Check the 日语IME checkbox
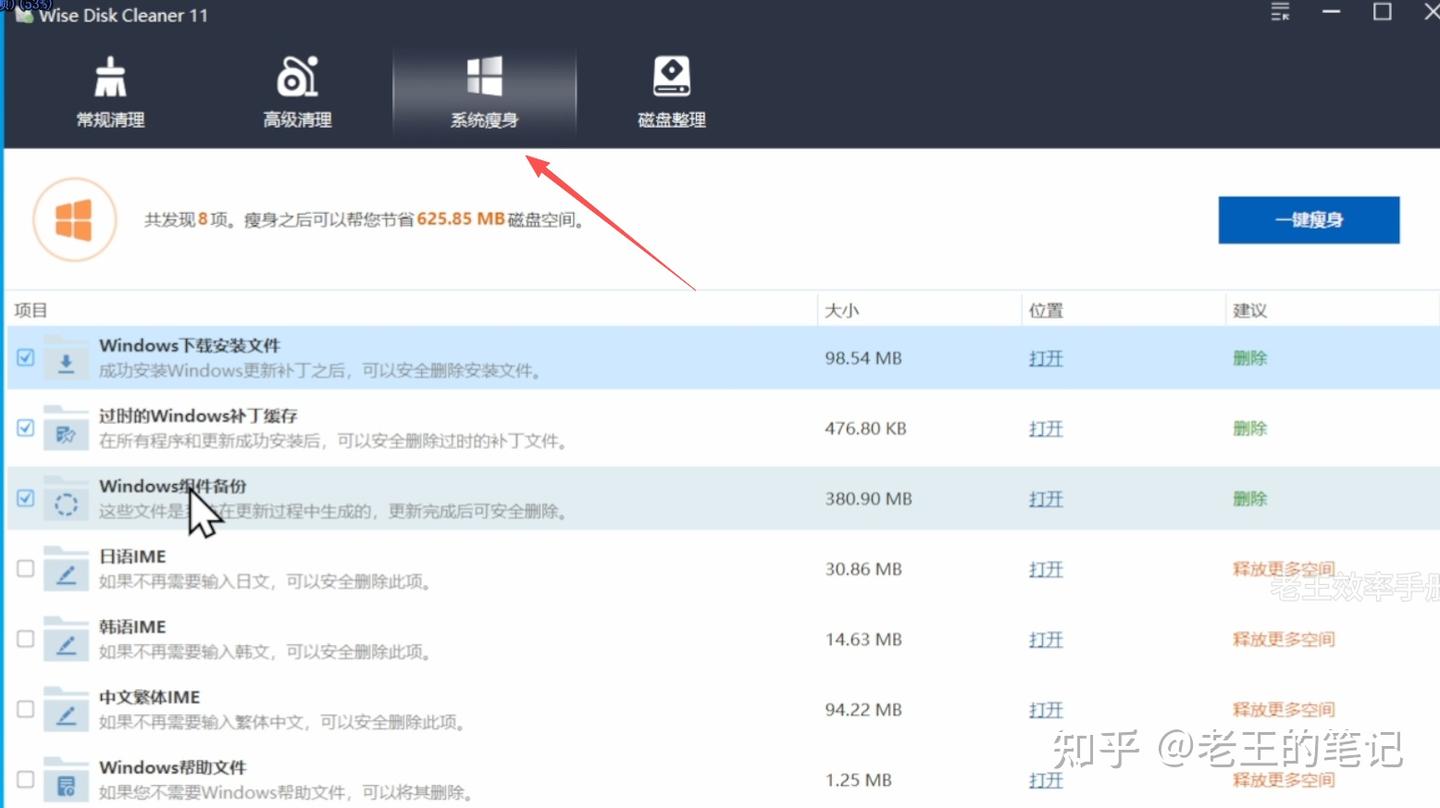 point(26,568)
